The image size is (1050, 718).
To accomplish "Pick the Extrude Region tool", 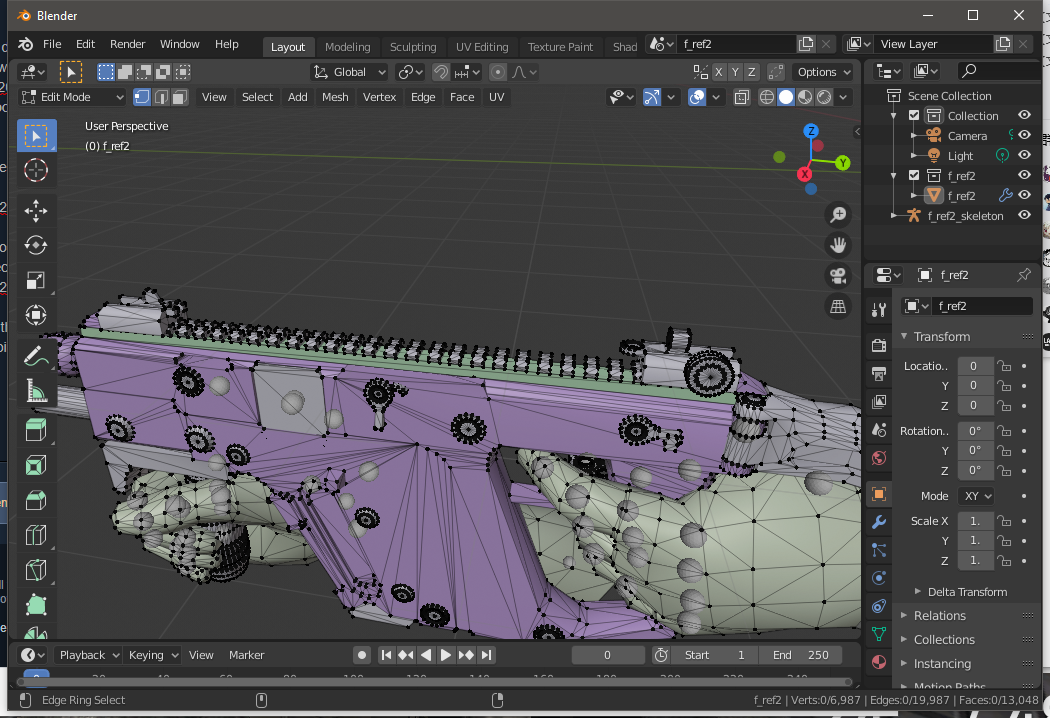I will point(36,430).
